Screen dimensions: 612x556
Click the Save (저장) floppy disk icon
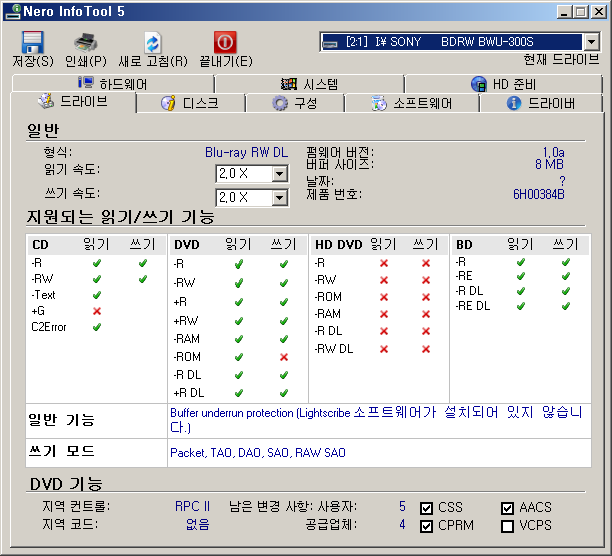click(32, 42)
